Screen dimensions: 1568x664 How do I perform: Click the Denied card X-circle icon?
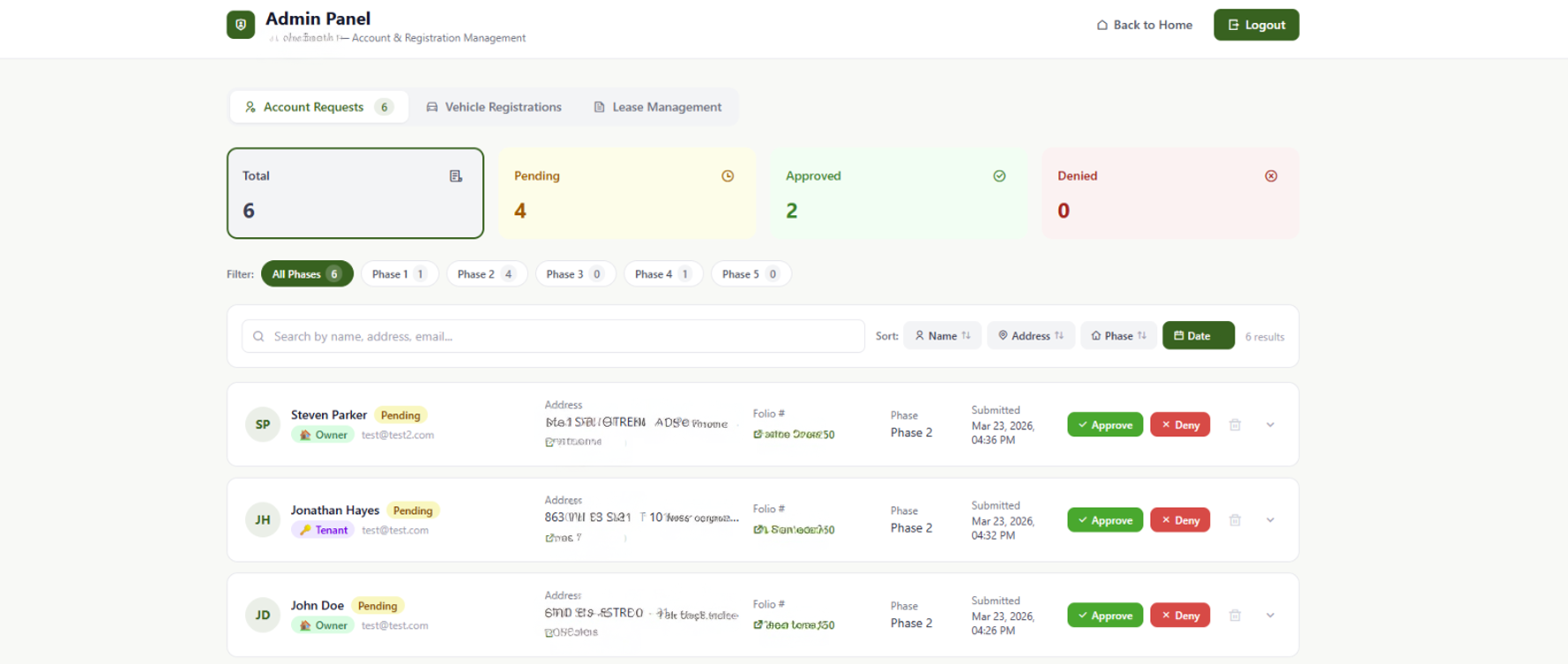[1271, 176]
